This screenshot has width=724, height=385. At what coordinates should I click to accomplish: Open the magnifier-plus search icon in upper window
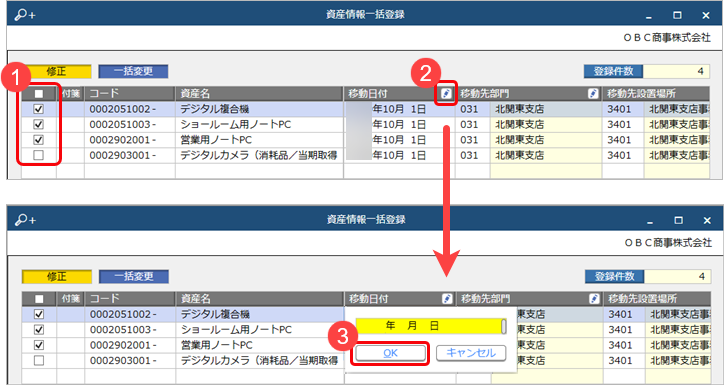coord(24,15)
